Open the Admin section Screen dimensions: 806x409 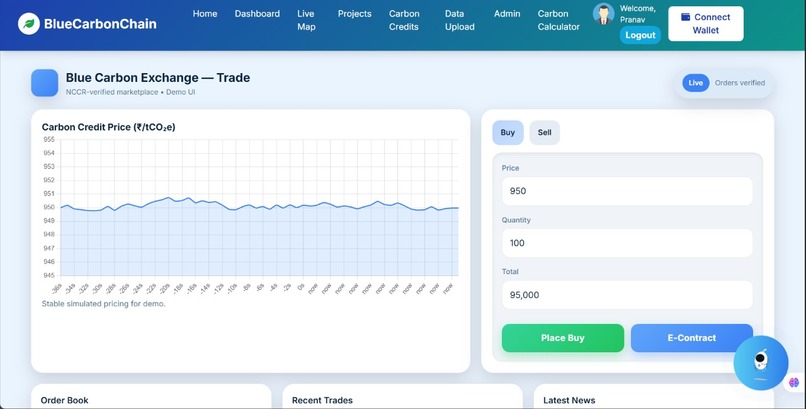(507, 14)
